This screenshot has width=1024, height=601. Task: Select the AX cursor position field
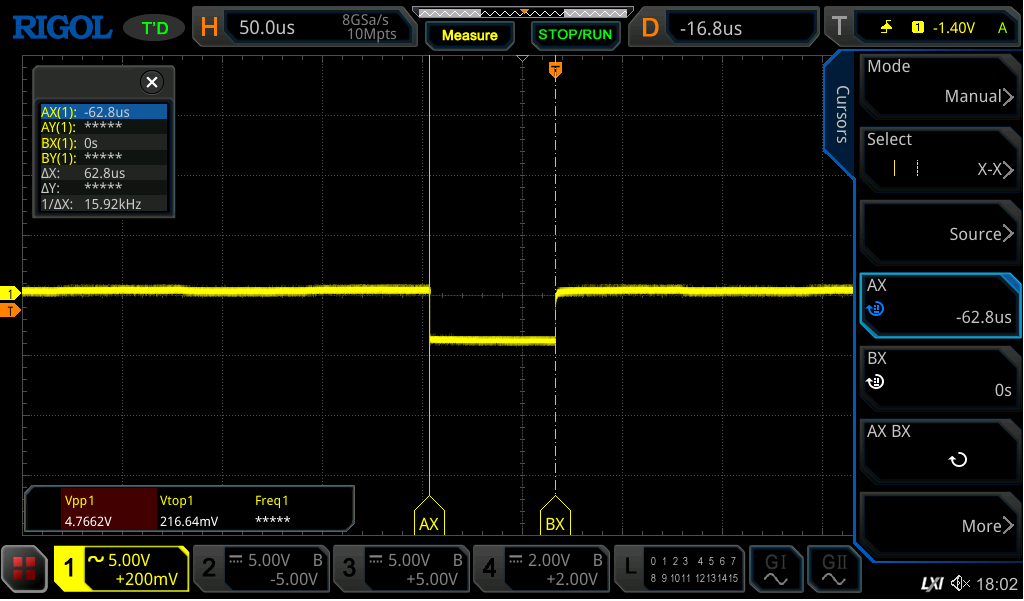[940, 303]
